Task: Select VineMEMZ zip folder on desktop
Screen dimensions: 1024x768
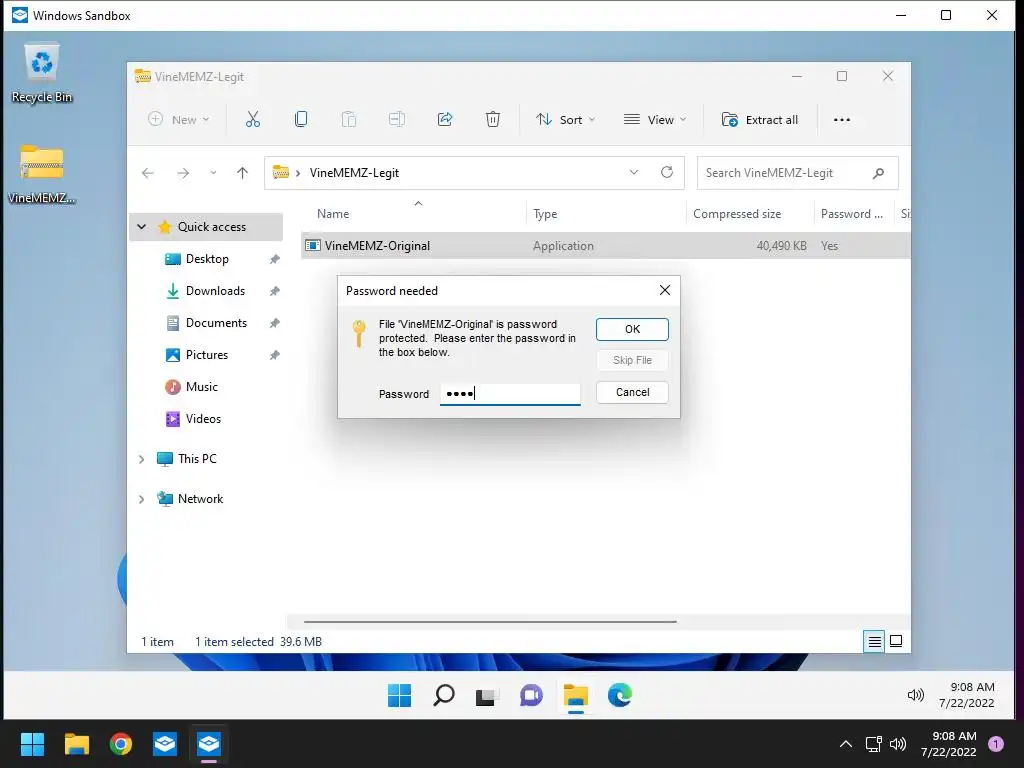Action: click(42, 174)
